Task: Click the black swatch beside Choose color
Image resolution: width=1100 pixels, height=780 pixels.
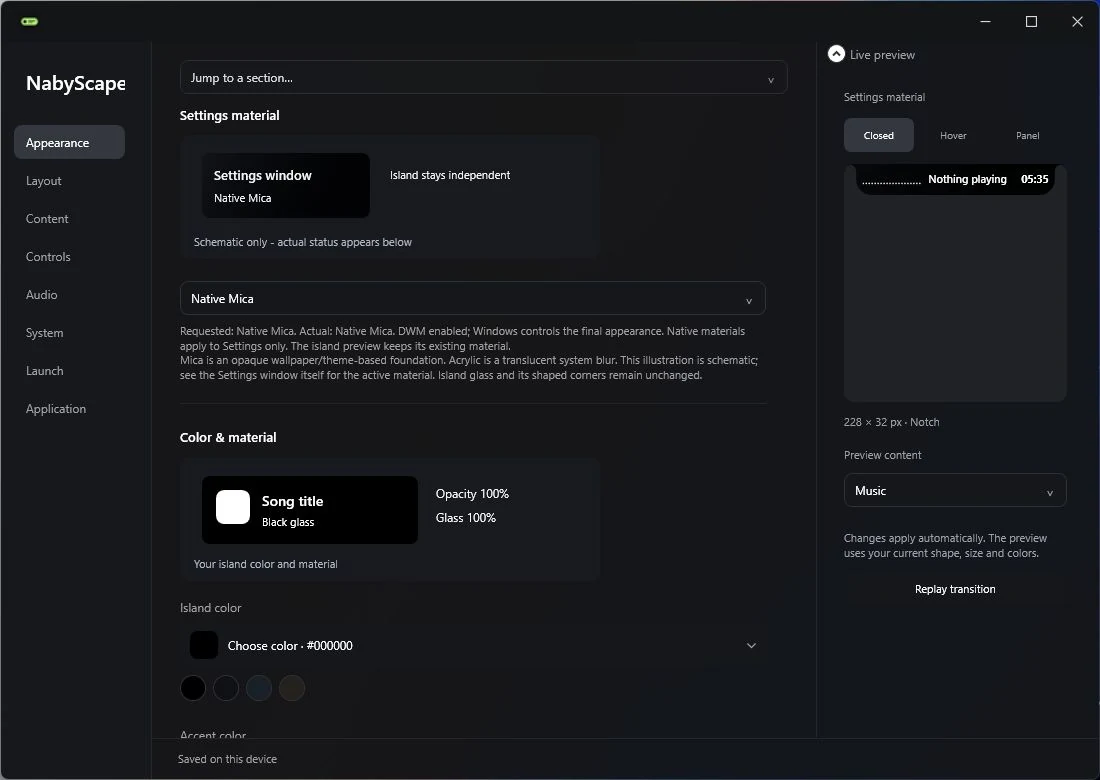Action: click(204, 645)
